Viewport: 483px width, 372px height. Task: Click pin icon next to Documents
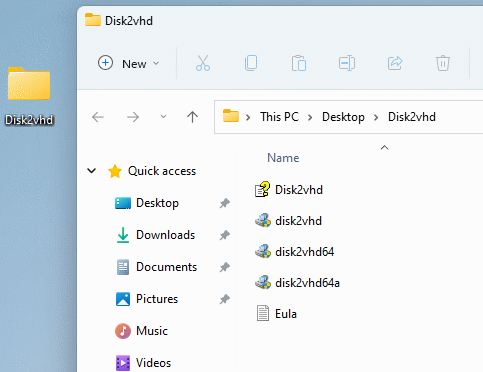225,267
